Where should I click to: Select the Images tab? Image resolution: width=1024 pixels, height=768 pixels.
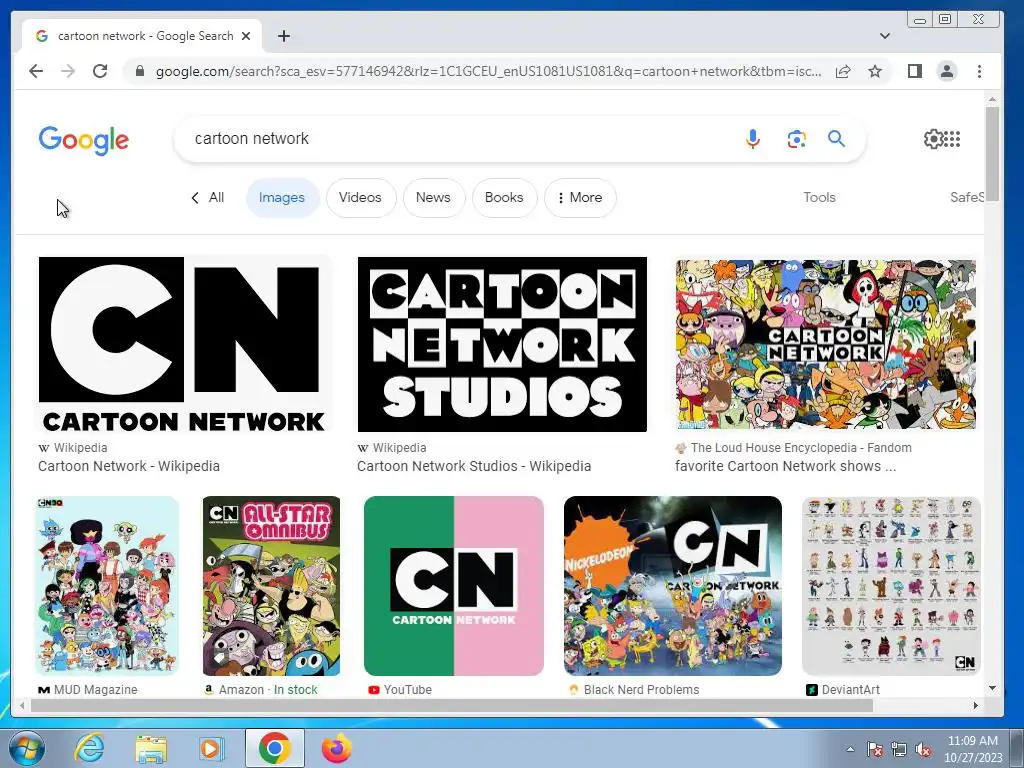click(282, 197)
